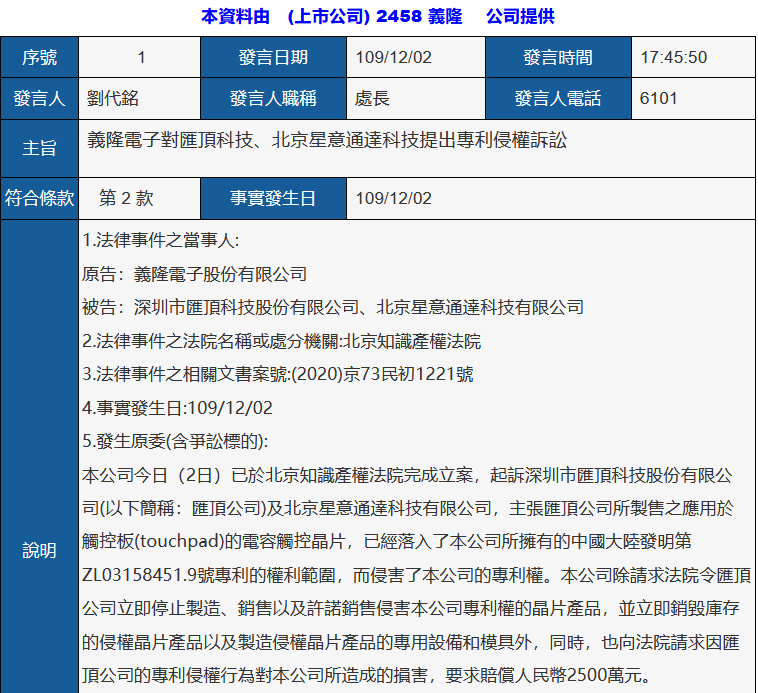Click the serial number value '1'
758x693 pixels.
[x=141, y=58]
